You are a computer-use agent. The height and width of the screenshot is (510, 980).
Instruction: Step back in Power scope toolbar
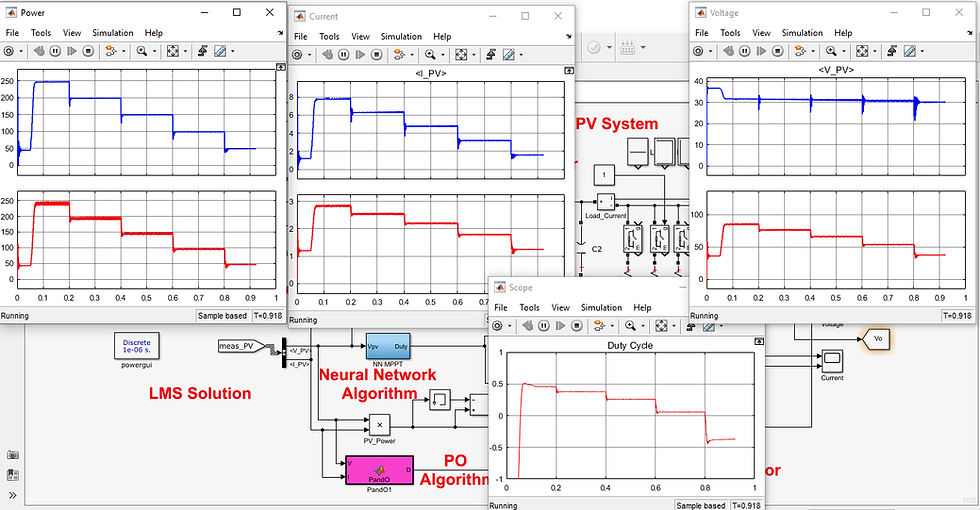[x=39, y=51]
